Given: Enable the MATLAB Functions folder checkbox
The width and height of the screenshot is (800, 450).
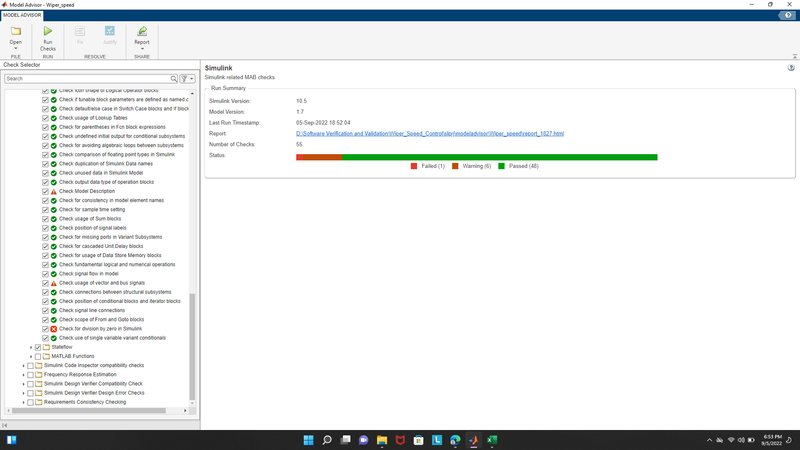Looking at the screenshot, I should pyautogui.click(x=38, y=357).
